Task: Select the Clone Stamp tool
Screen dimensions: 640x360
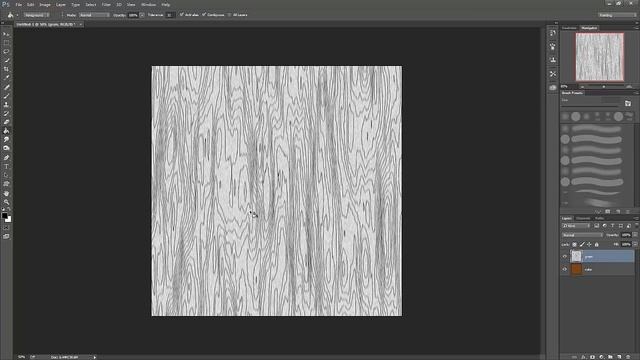Action: coord(6,104)
